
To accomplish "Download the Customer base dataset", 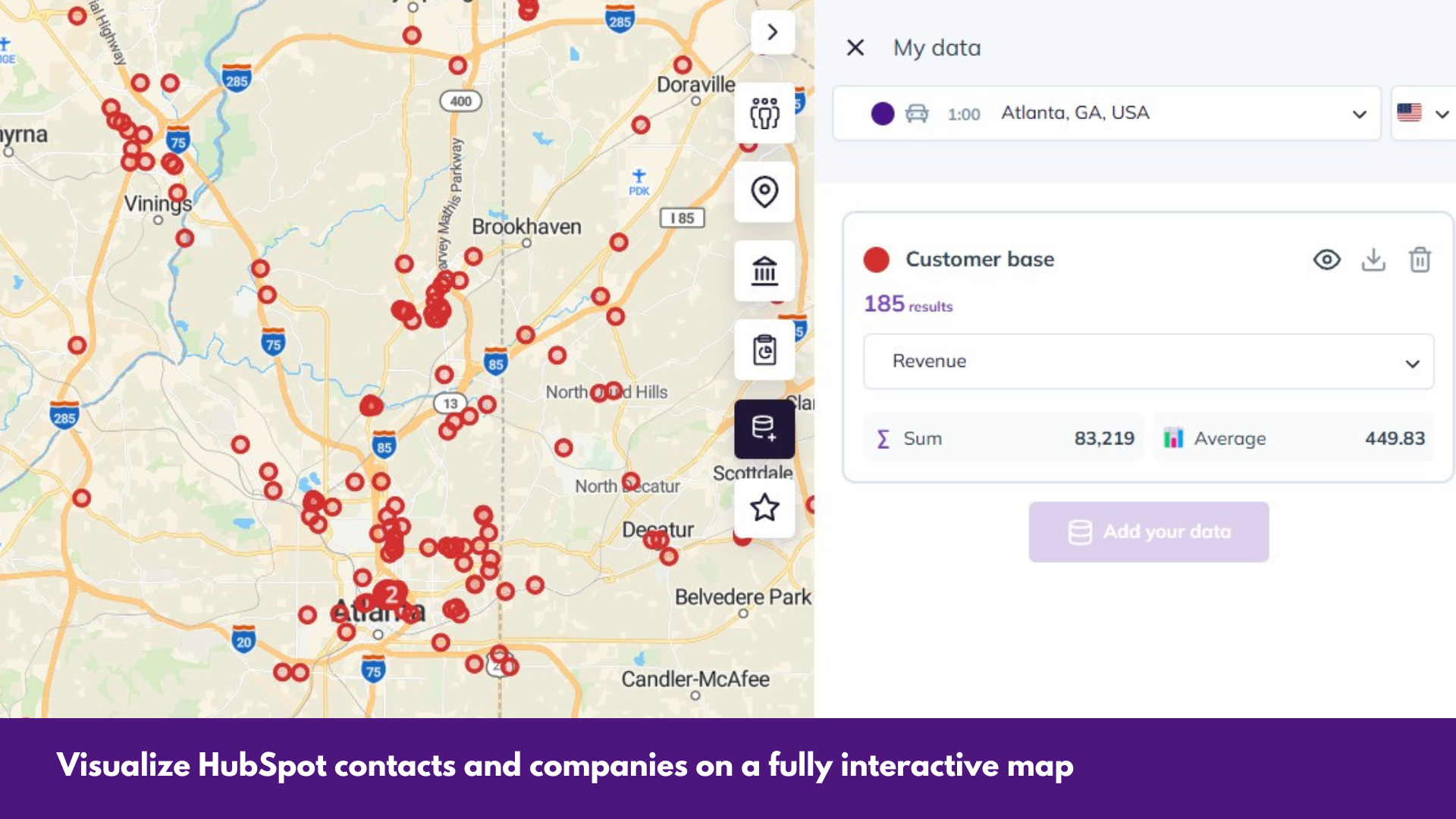I will (x=1373, y=260).
